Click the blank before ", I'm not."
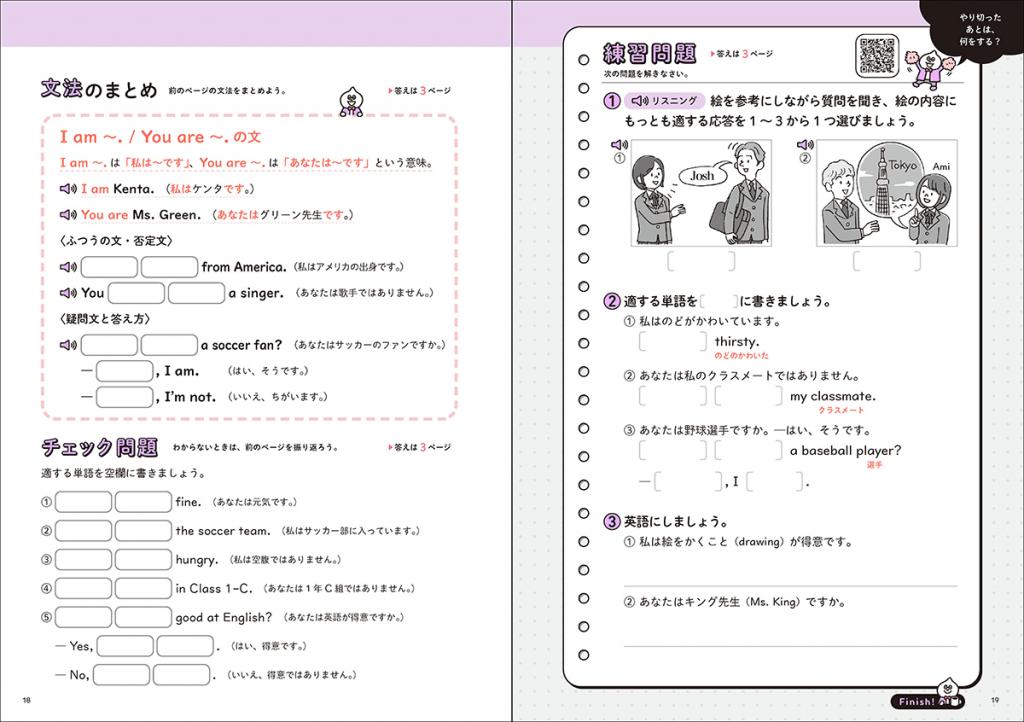This screenshot has width=1024, height=722. (125, 397)
